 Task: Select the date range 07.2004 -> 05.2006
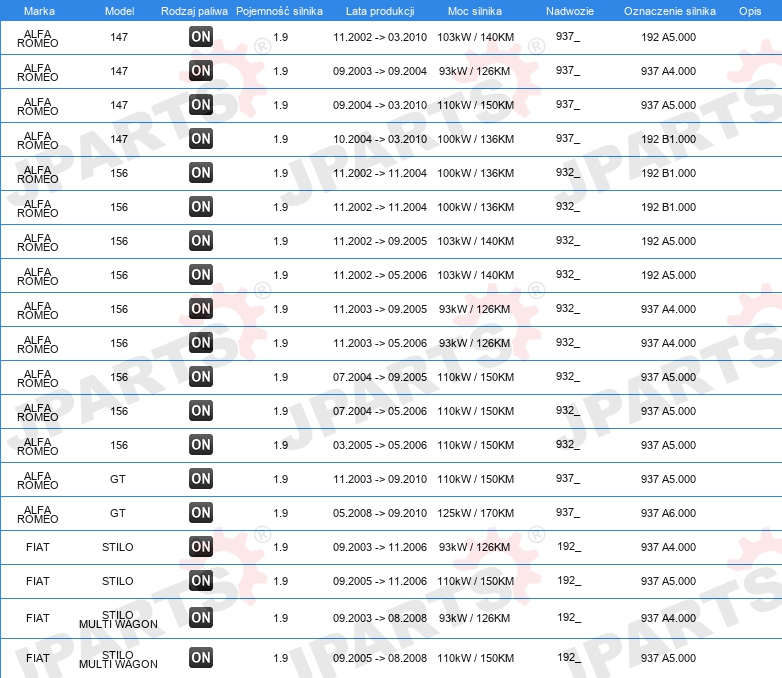380,411
